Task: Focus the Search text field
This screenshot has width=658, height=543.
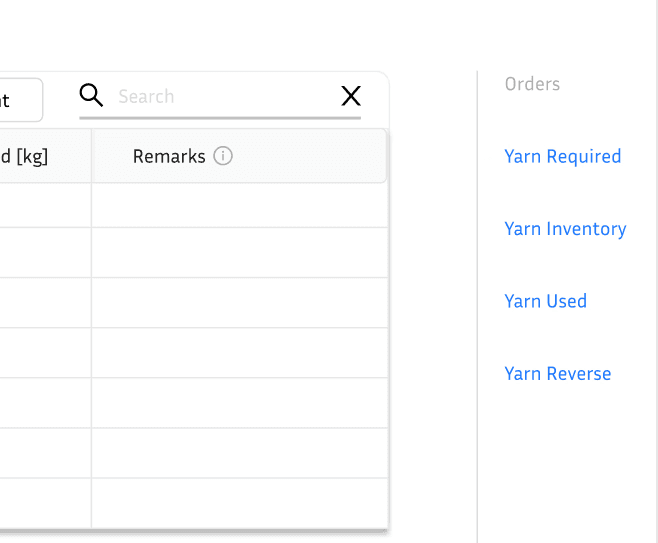Action: point(225,97)
